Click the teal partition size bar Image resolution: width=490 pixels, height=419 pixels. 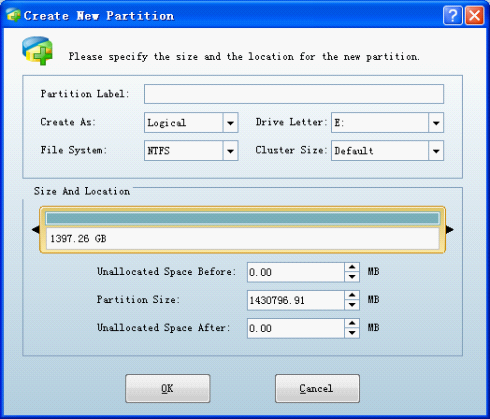tap(243, 219)
